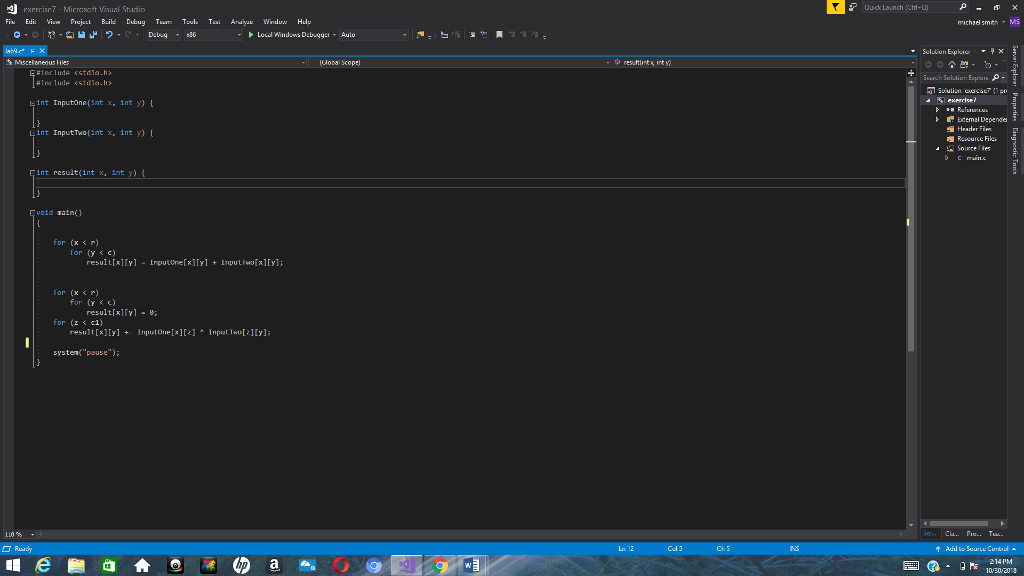Toggle a bookmark using the toolbar icon

click(x=499, y=35)
